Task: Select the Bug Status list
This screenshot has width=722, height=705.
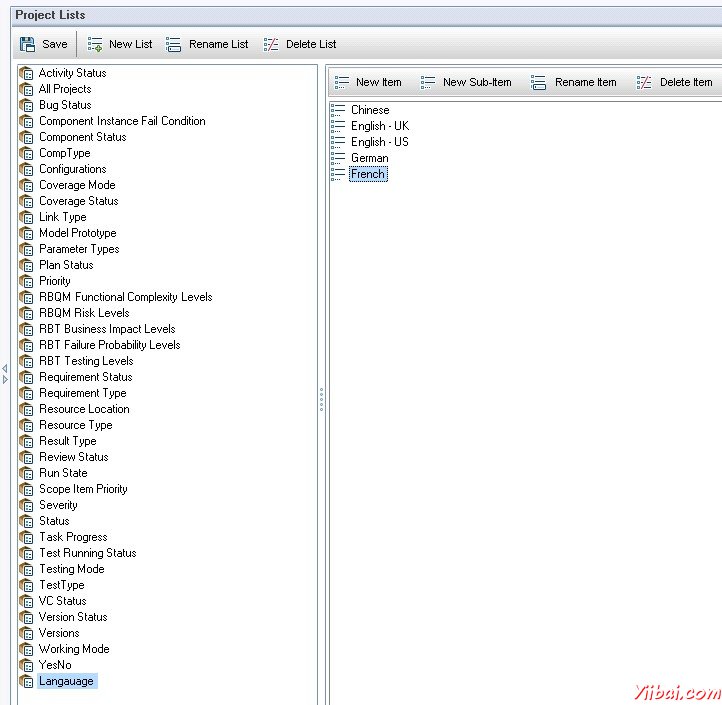Action: pyautogui.click(x=65, y=105)
